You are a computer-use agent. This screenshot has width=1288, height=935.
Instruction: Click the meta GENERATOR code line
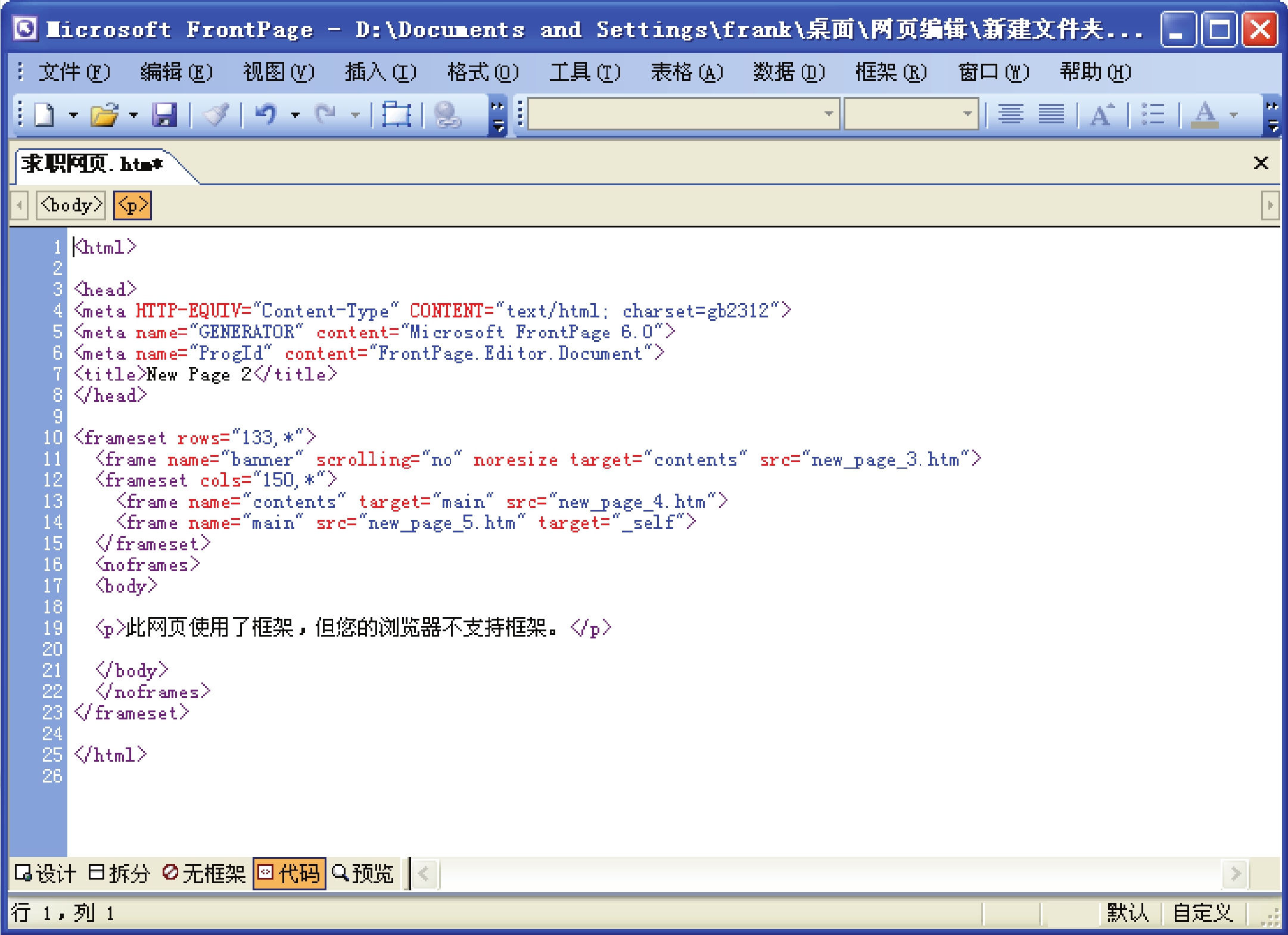pos(375,332)
